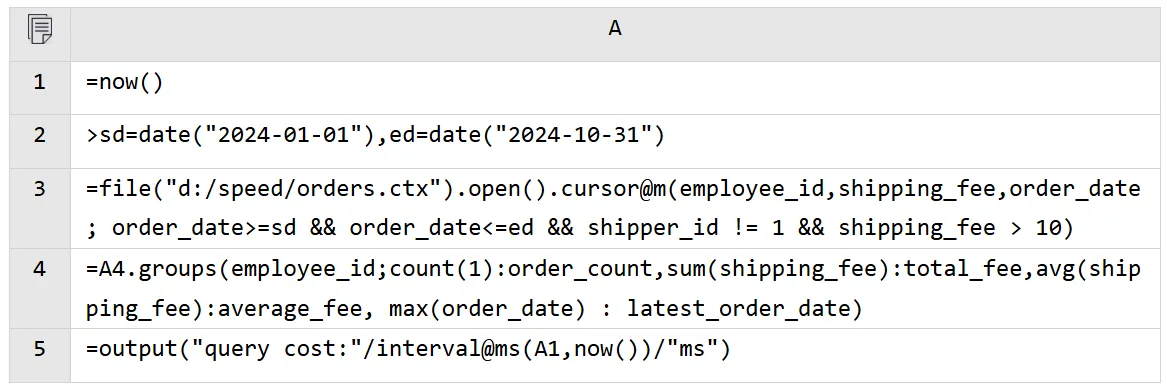The height and width of the screenshot is (389, 1167).
Task: Select row 4 header
Action: coord(39,289)
